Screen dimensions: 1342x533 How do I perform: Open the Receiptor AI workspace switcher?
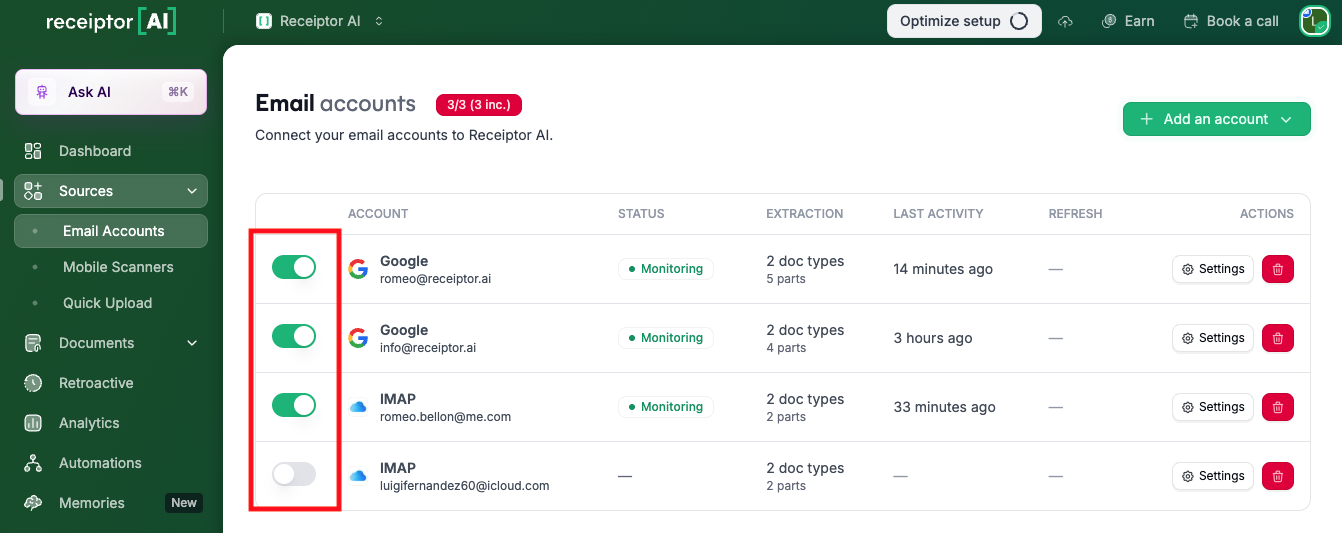tap(320, 21)
